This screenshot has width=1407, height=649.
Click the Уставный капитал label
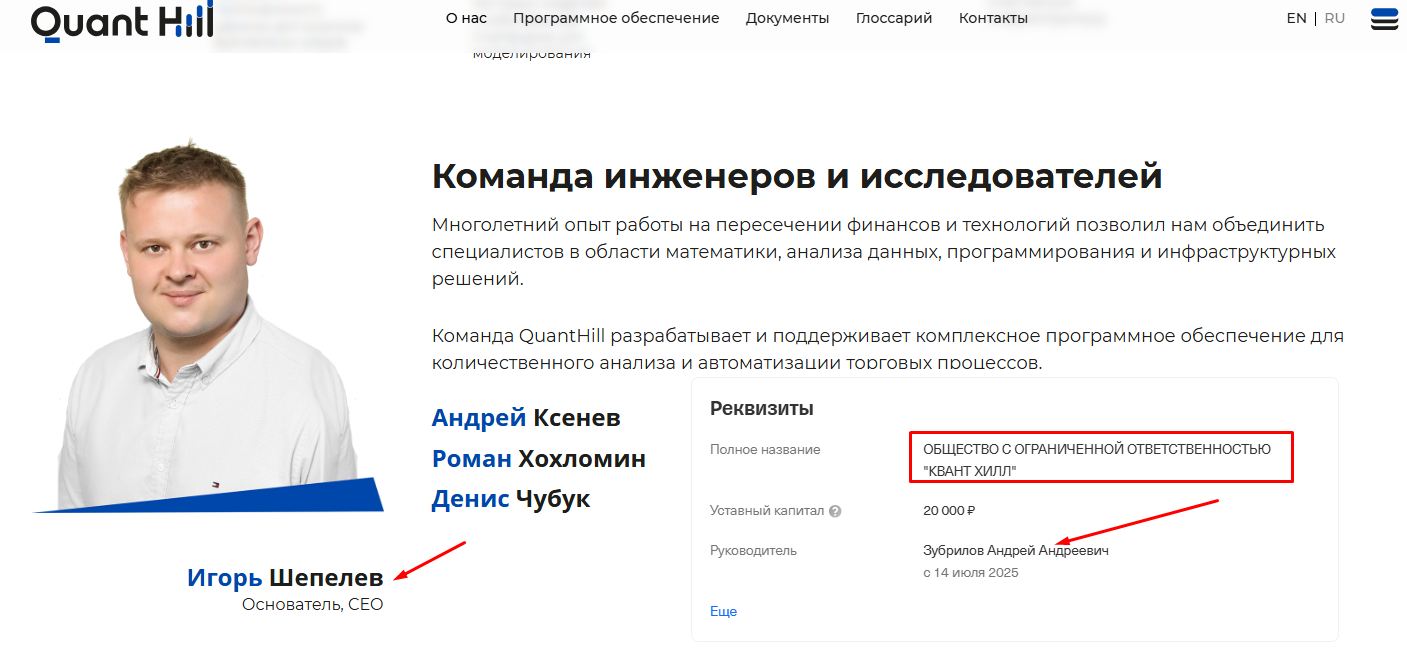click(767, 510)
